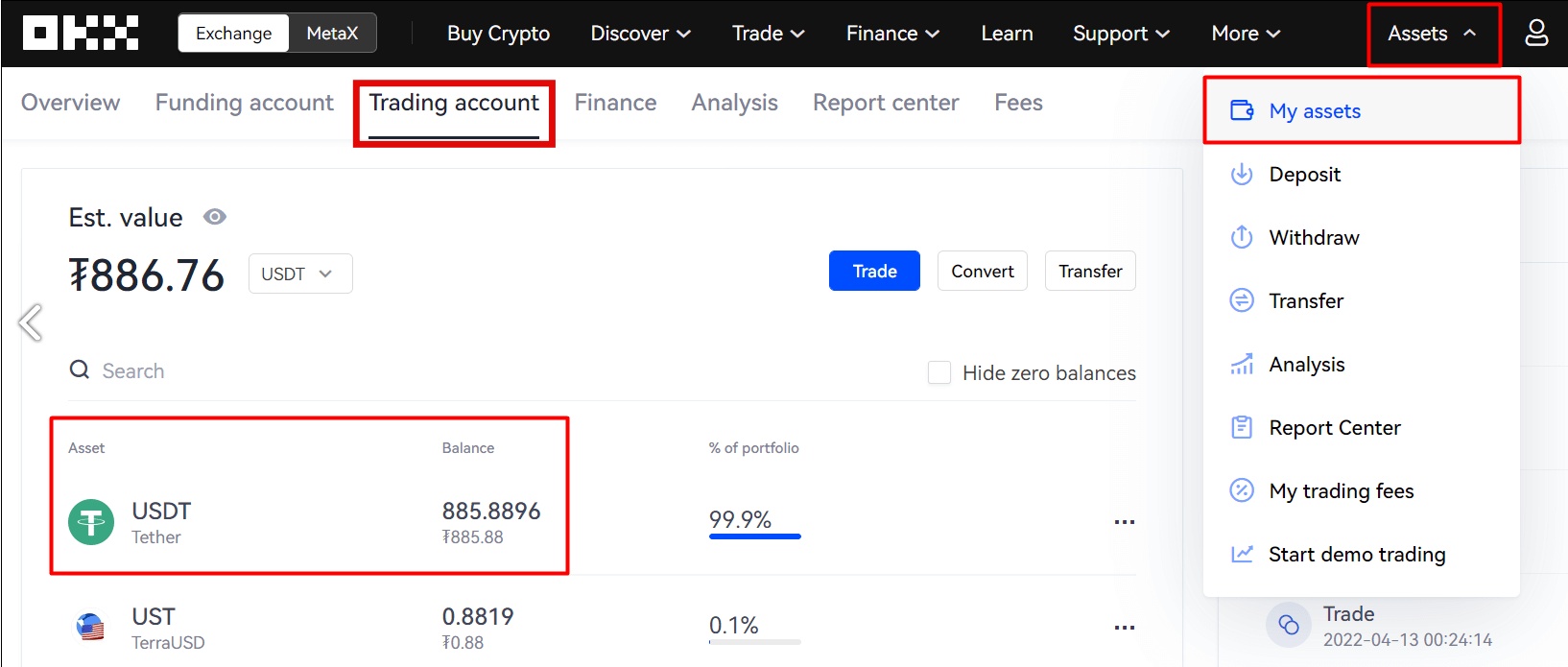Click the Transfer swap icon in menu

click(x=1242, y=300)
